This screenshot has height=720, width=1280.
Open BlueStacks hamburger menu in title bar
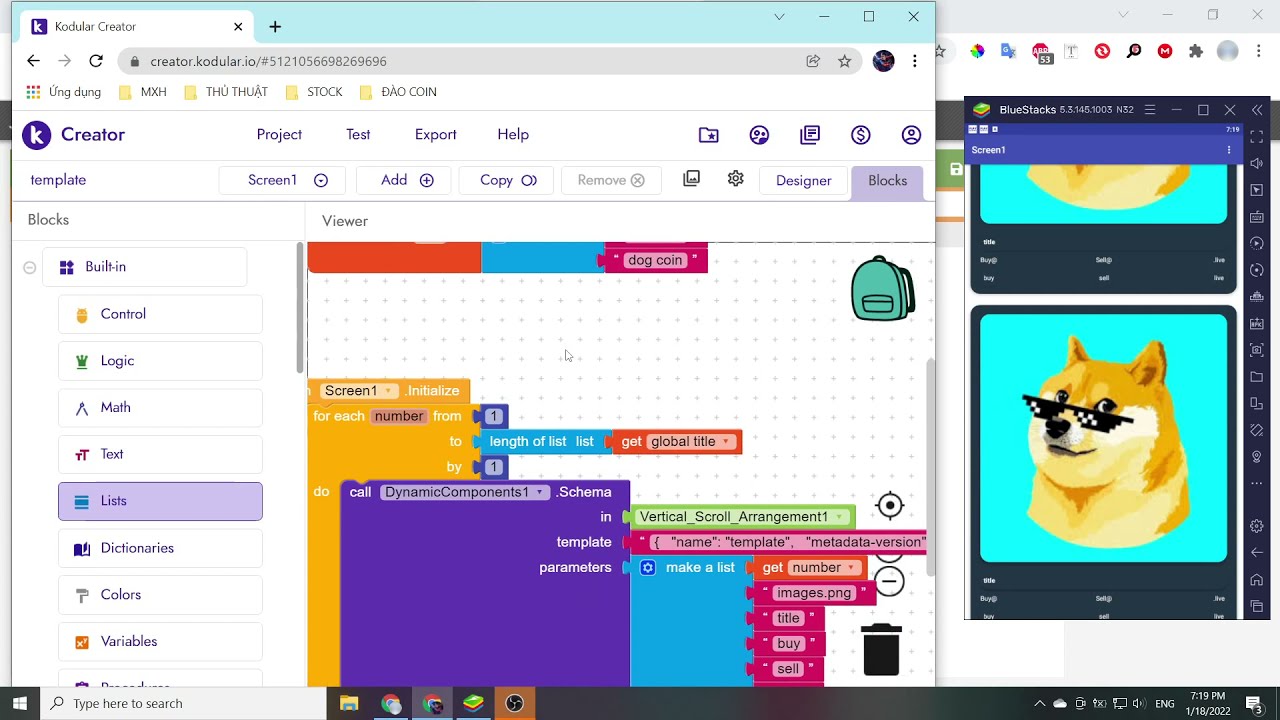coord(1150,110)
